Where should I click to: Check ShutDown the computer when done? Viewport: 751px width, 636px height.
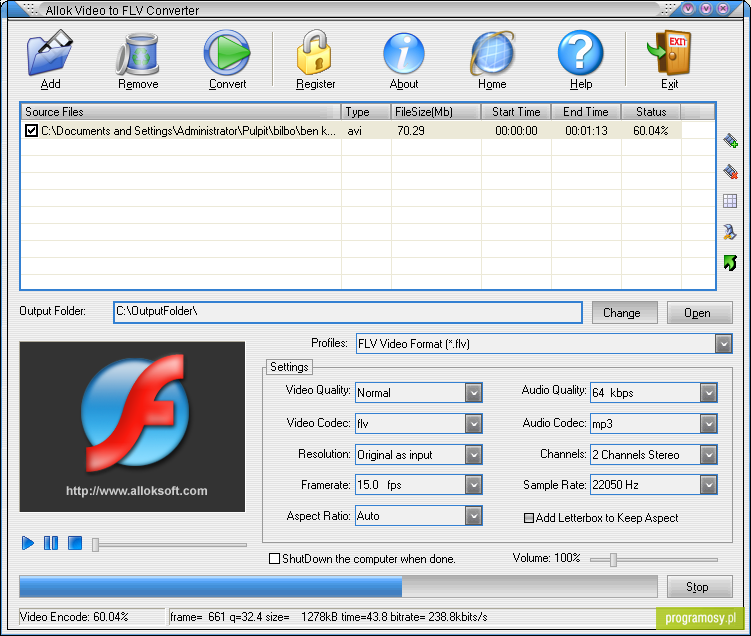(274, 559)
